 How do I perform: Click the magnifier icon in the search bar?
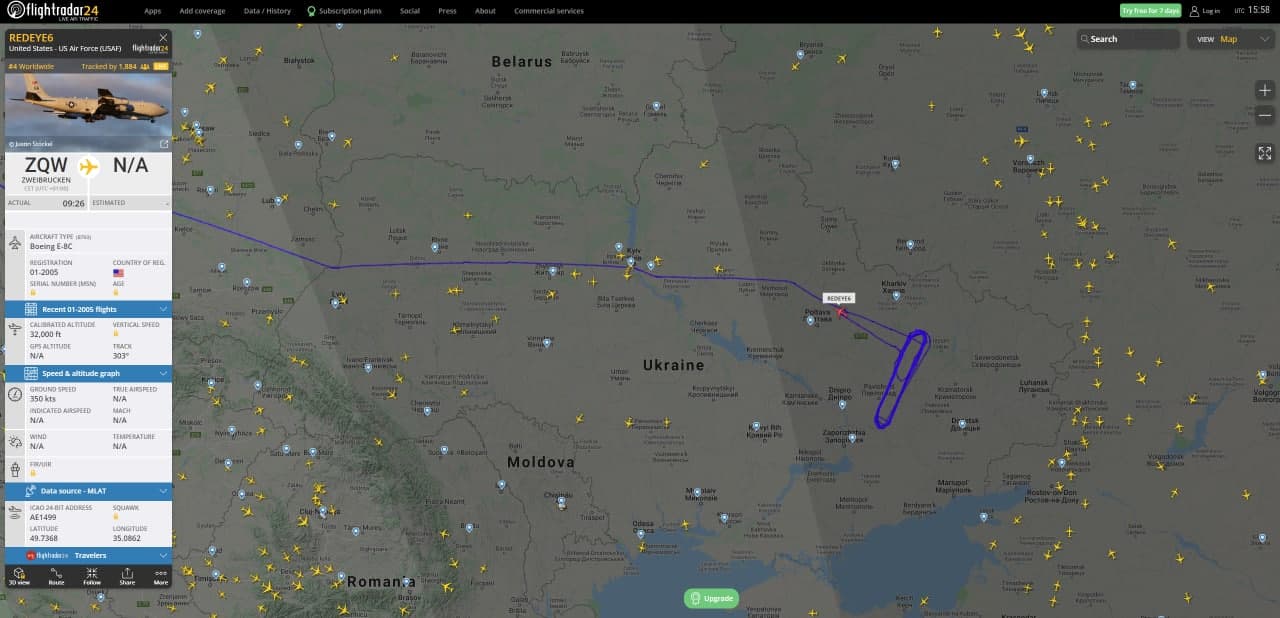[1085, 38]
